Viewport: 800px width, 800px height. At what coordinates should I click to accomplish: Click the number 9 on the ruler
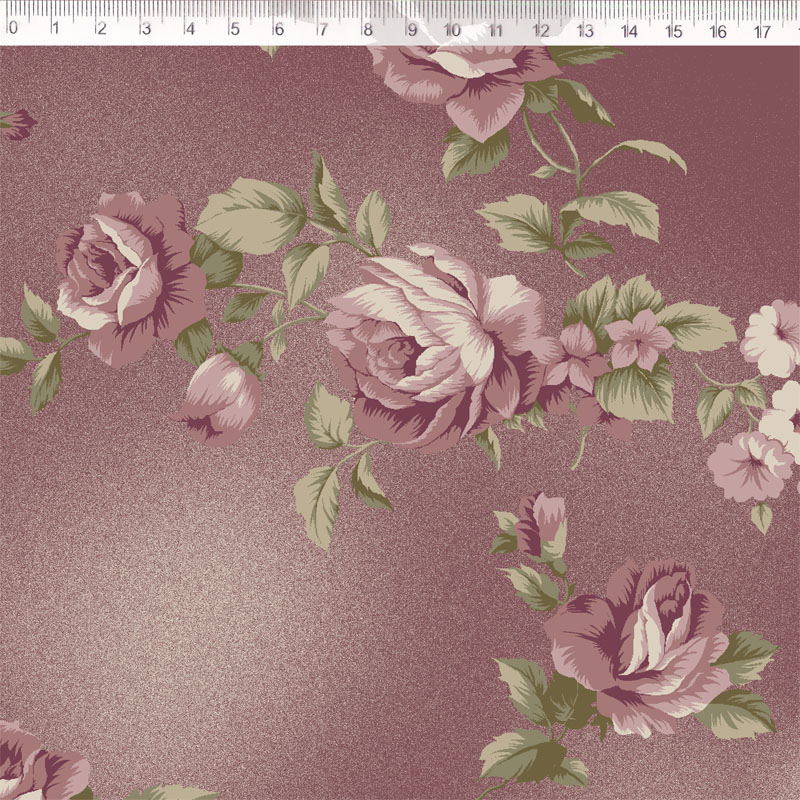click(x=411, y=30)
